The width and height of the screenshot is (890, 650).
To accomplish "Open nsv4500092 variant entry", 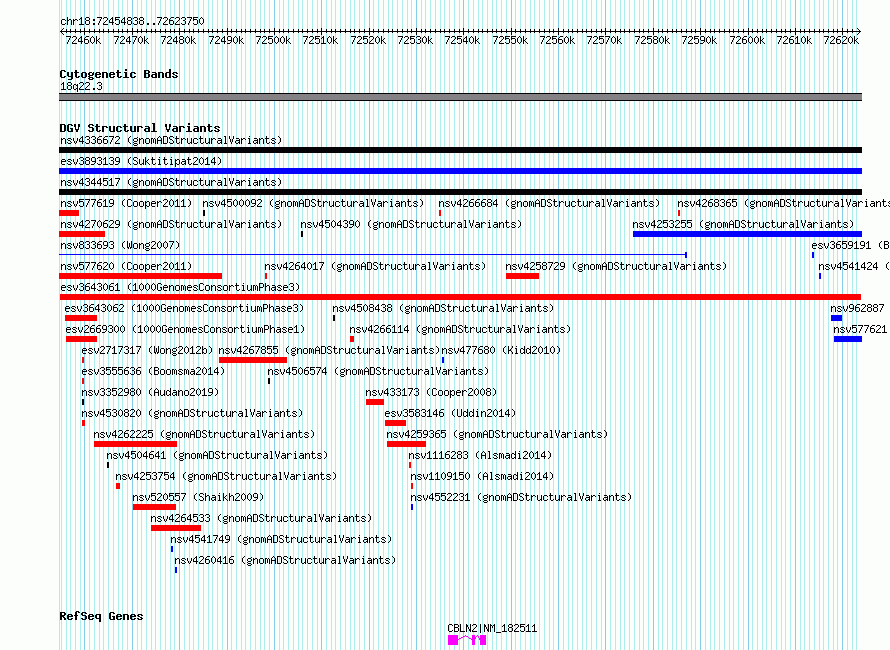I will [x=313, y=203].
